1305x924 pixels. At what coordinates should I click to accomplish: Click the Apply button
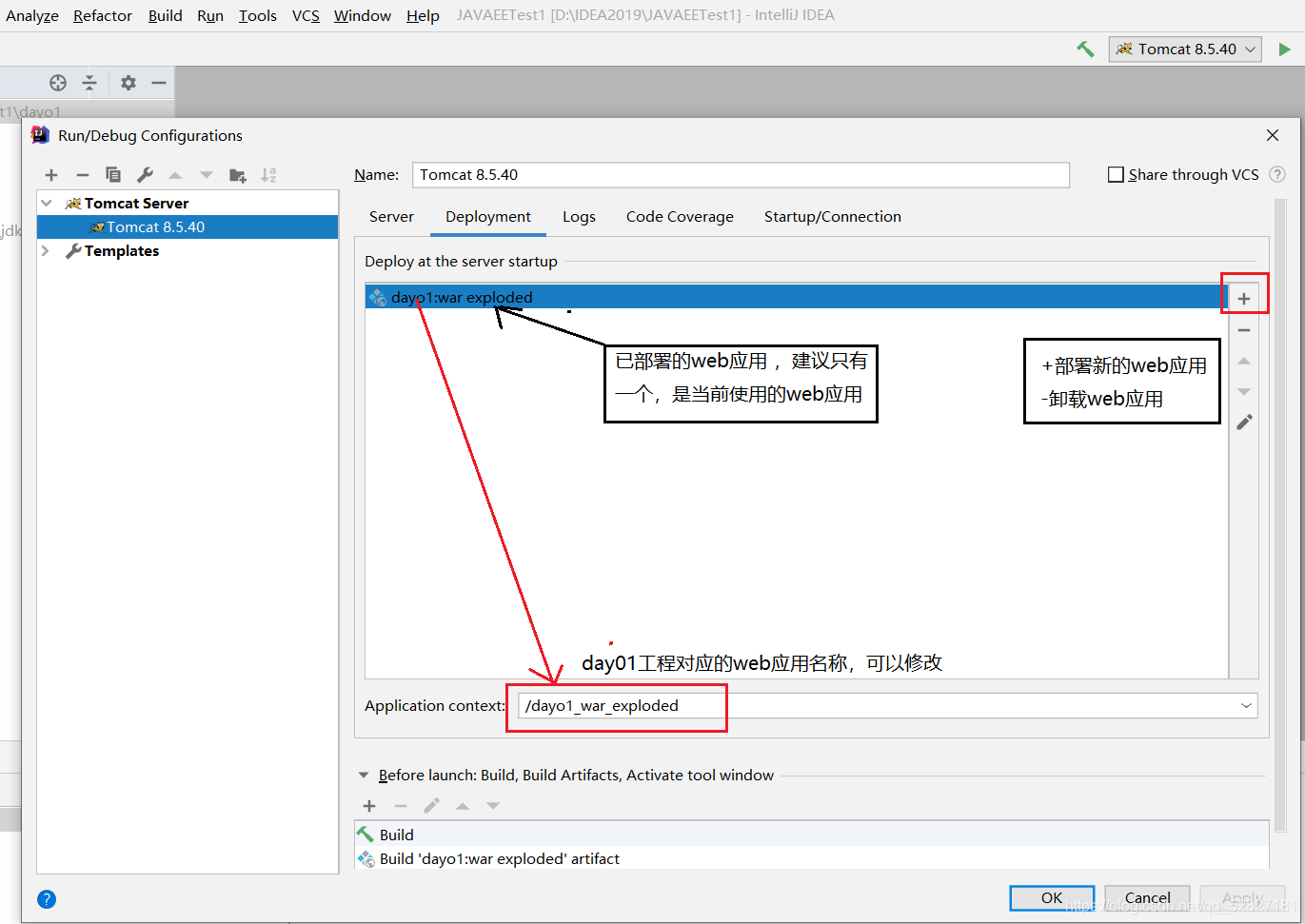pyautogui.click(x=1242, y=898)
